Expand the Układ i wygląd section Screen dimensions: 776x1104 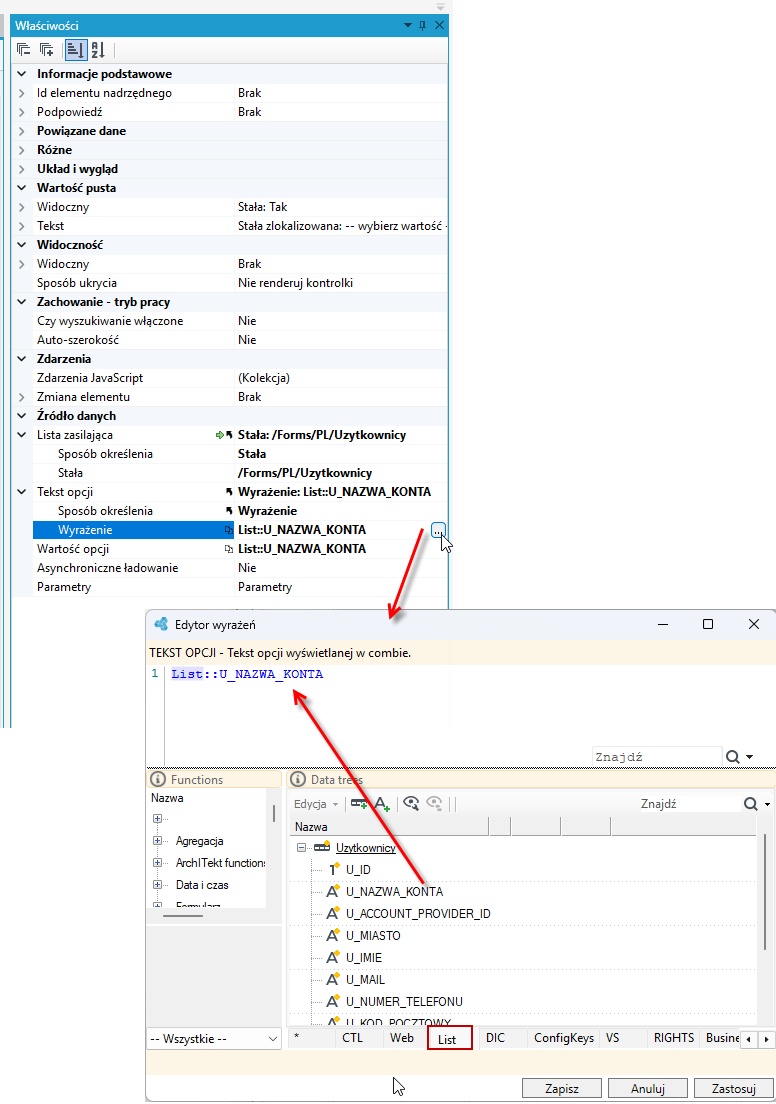(x=22, y=169)
